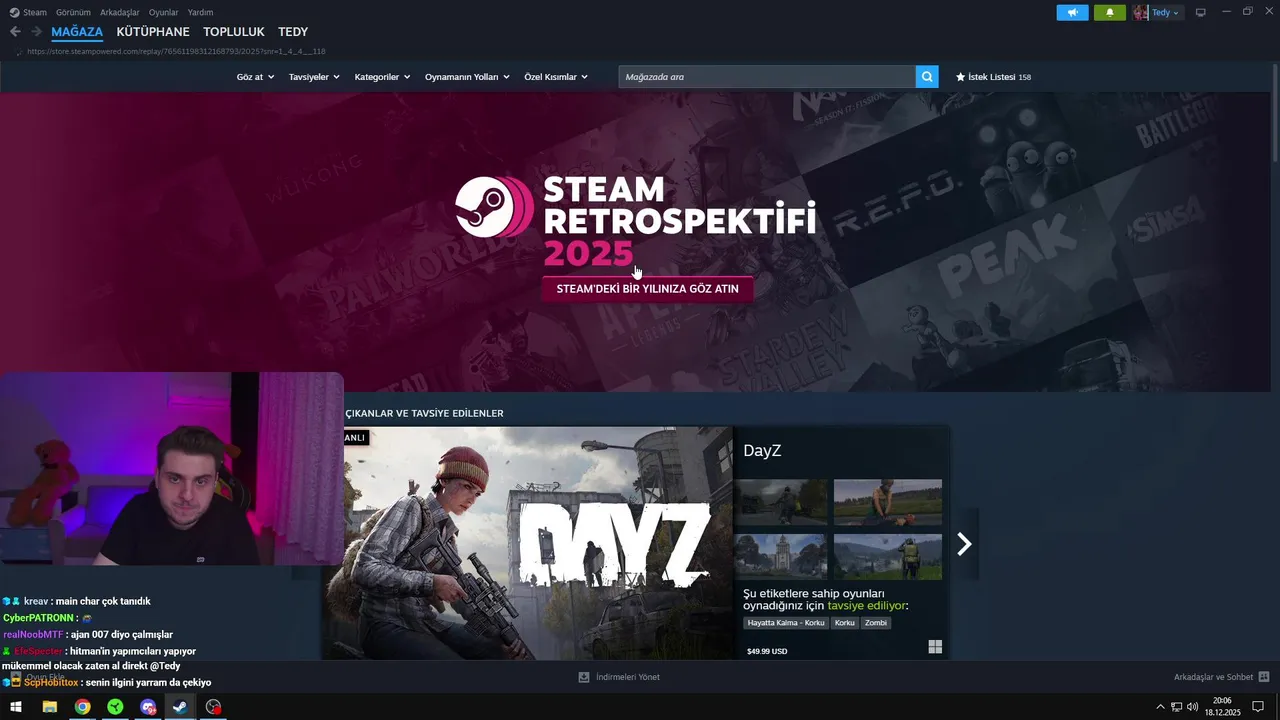Viewport: 1280px width, 720px height.
Task: Open the Windows action center icon
Action: click(1258, 707)
